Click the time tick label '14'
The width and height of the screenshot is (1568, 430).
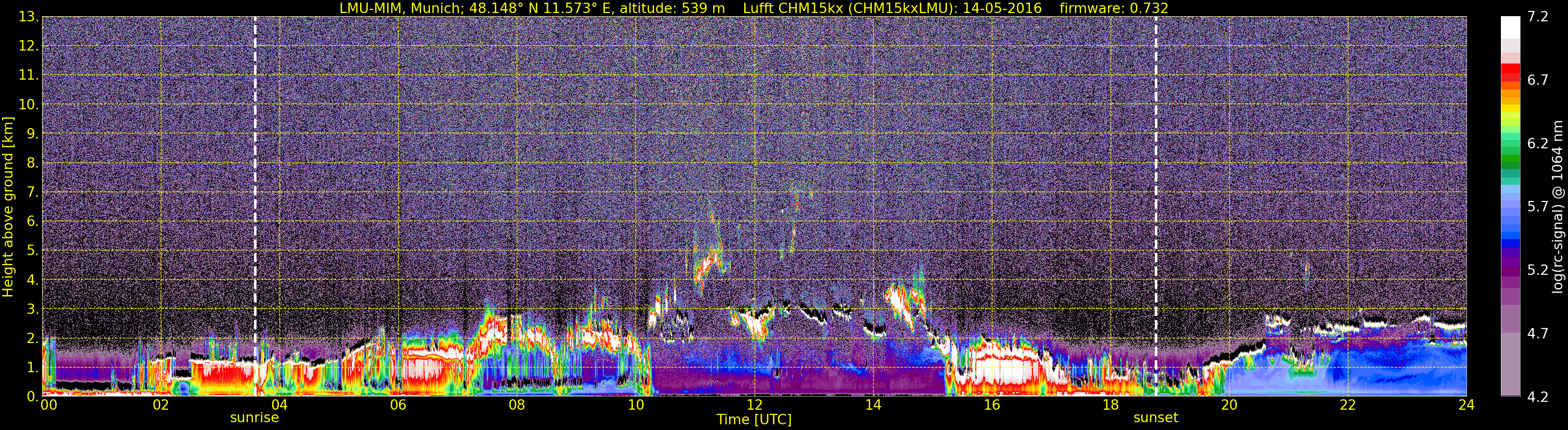point(873,405)
